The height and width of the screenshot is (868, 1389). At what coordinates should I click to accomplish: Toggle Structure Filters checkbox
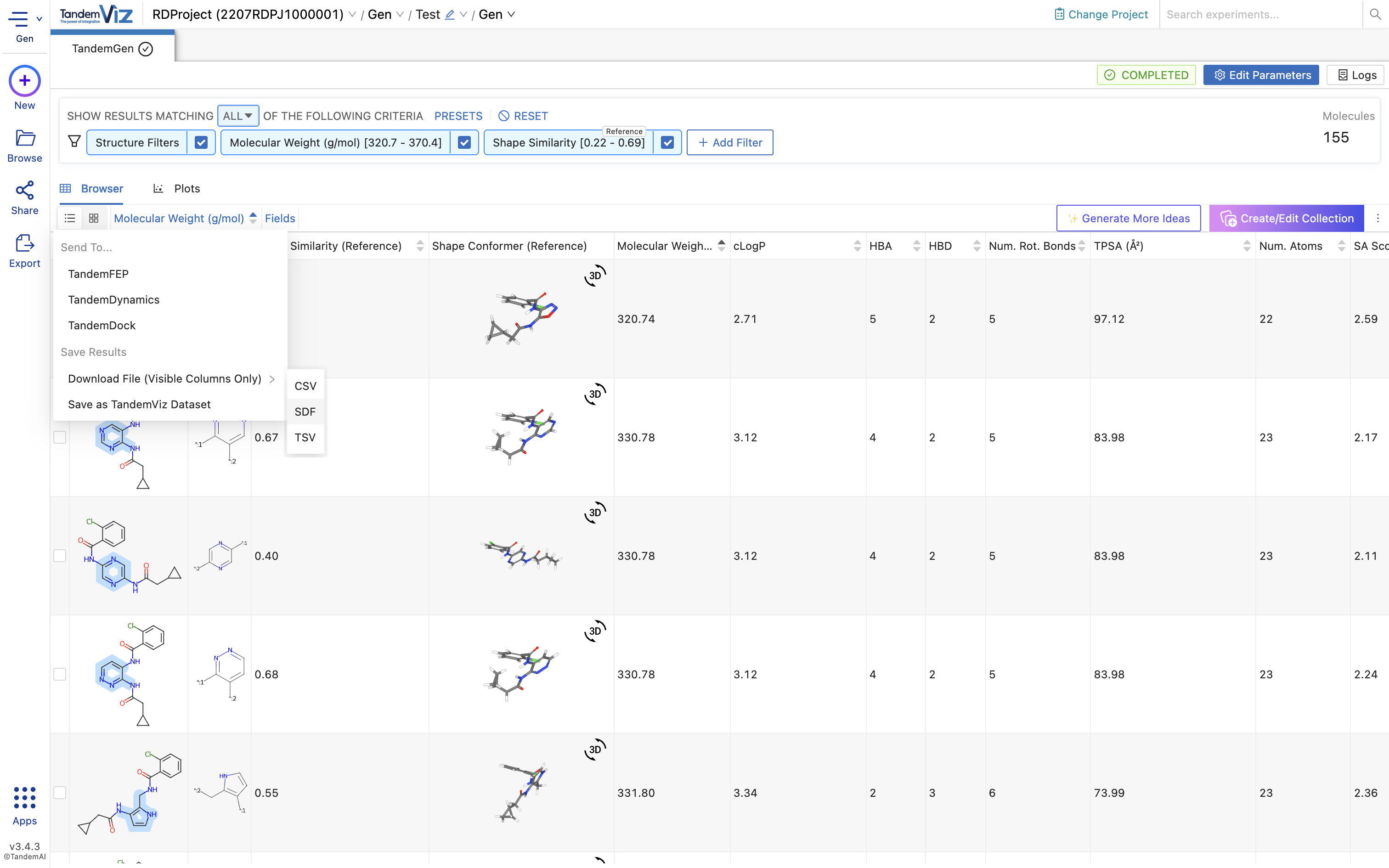pyautogui.click(x=201, y=142)
